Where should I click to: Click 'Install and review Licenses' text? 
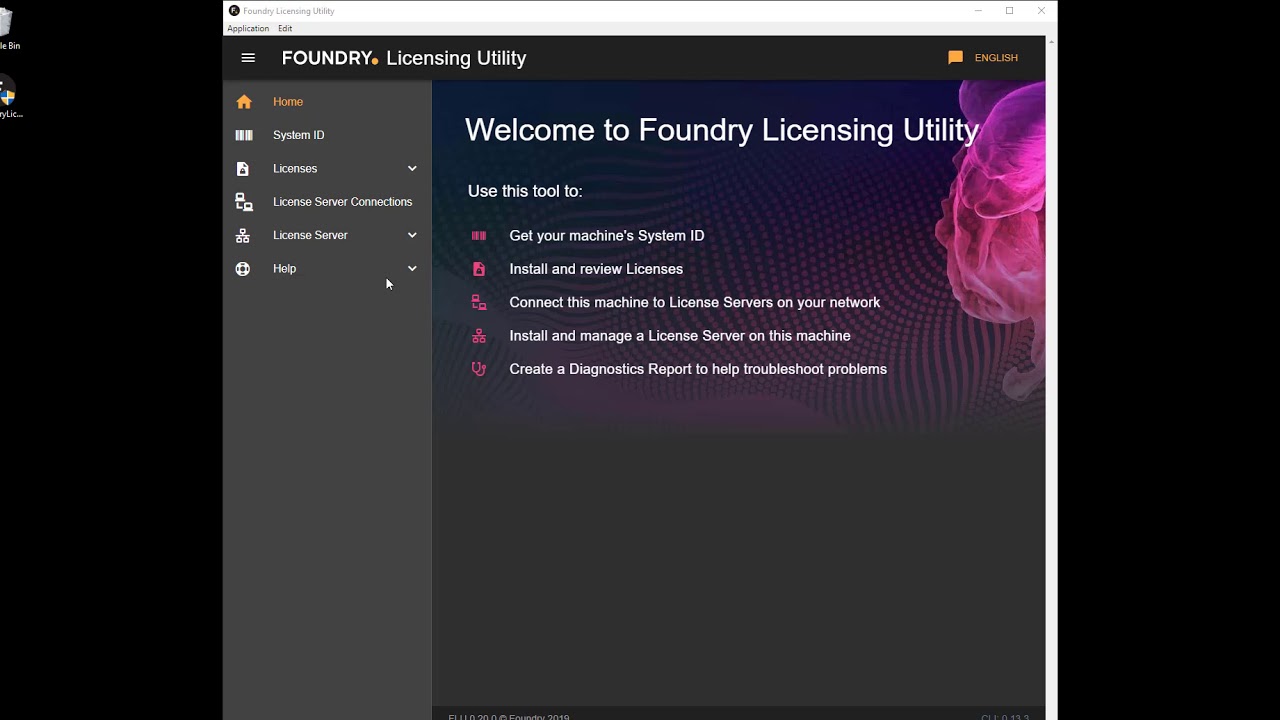pos(596,269)
